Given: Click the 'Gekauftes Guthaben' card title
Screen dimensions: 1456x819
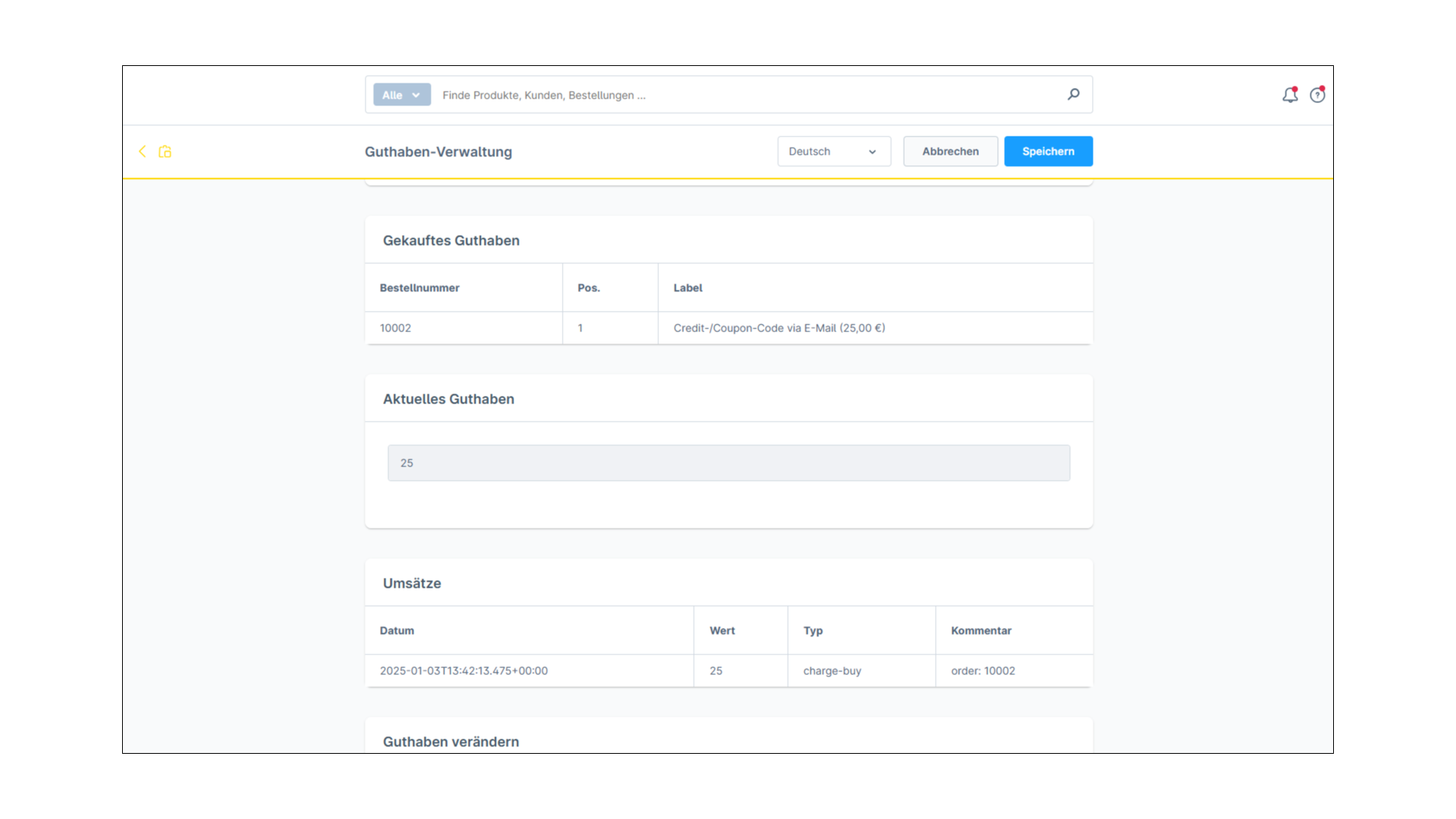Looking at the screenshot, I should pyautogui.click(x=451, y=240).
